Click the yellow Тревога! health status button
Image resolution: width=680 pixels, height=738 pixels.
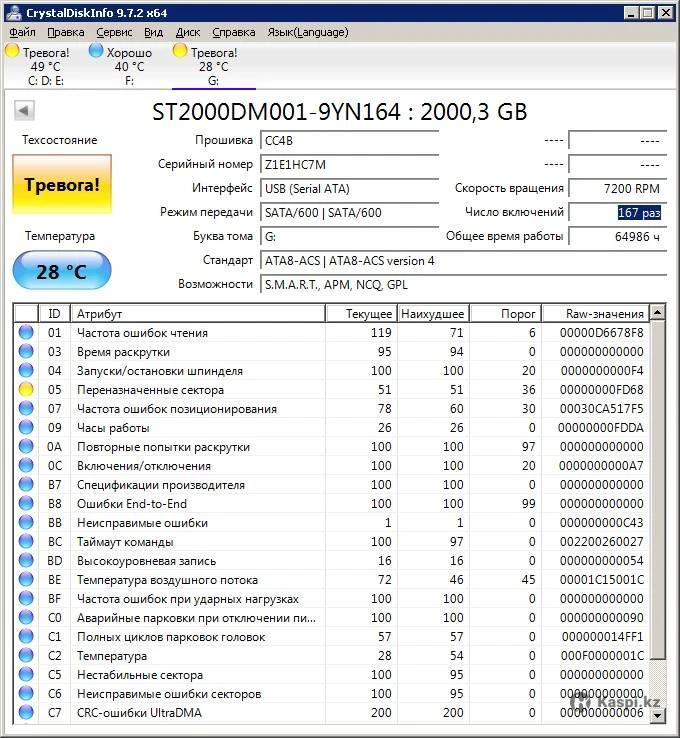[62, 184]
